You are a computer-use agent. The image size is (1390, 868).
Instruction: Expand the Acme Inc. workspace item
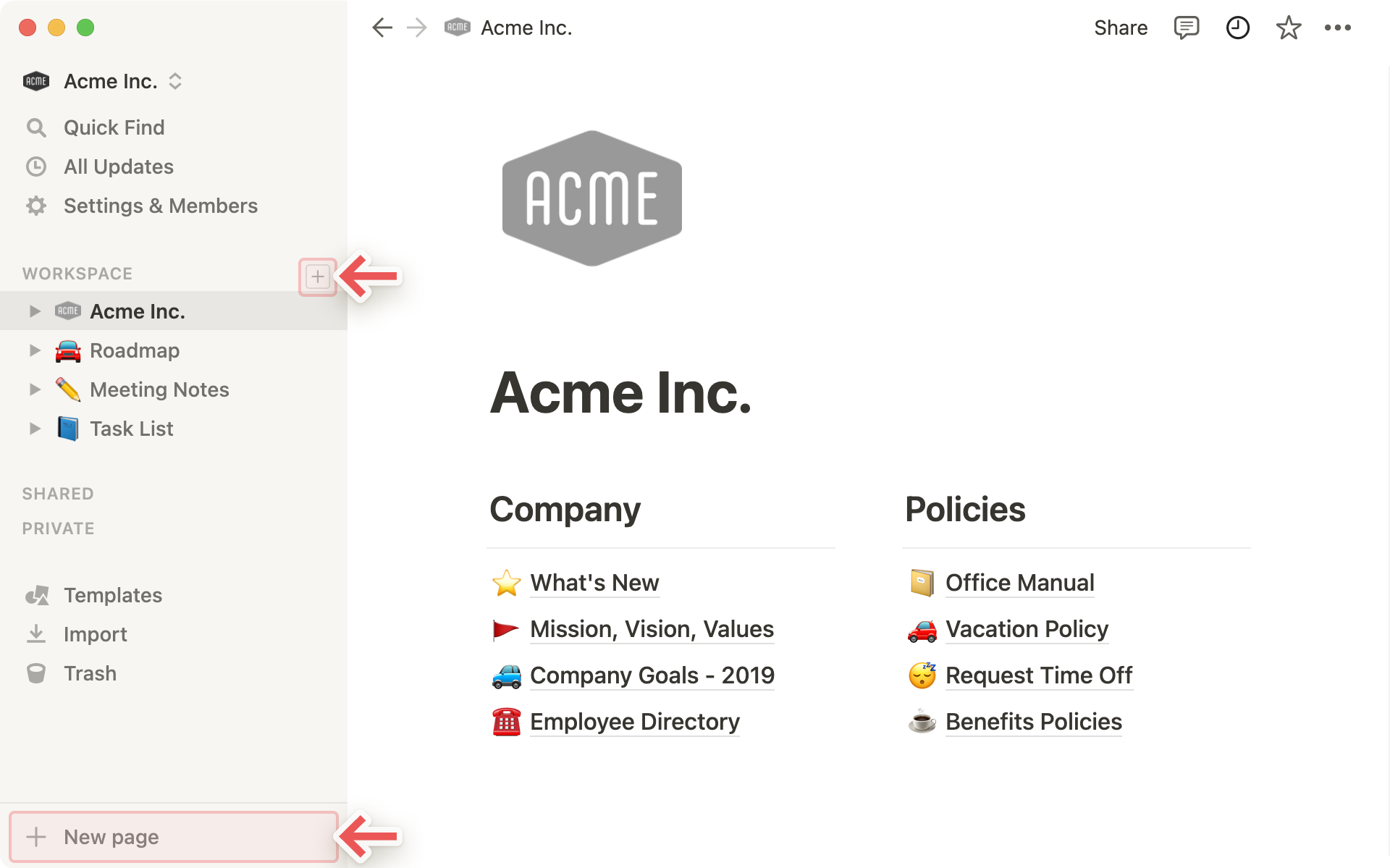pyautogui.click(x=33, y=311)
